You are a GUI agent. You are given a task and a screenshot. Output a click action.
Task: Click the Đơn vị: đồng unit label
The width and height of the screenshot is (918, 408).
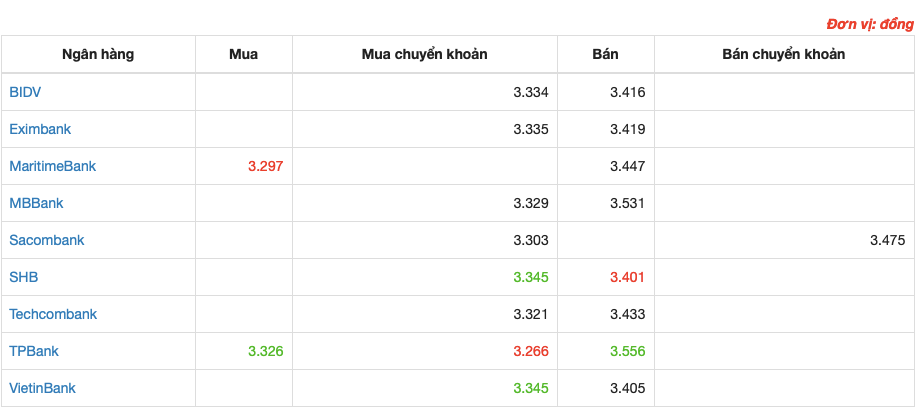[x=870, y=25]
